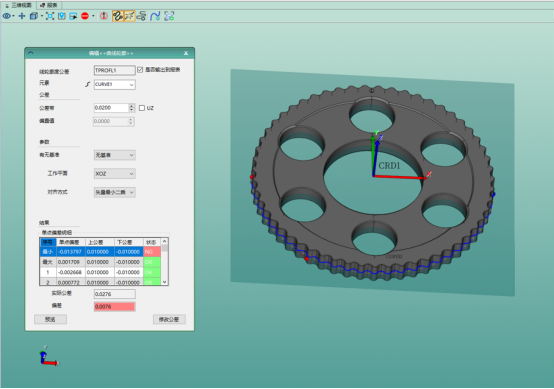Select the row 2 deviation 0.000772
The image size is (554, 389).
click(71, 282)
